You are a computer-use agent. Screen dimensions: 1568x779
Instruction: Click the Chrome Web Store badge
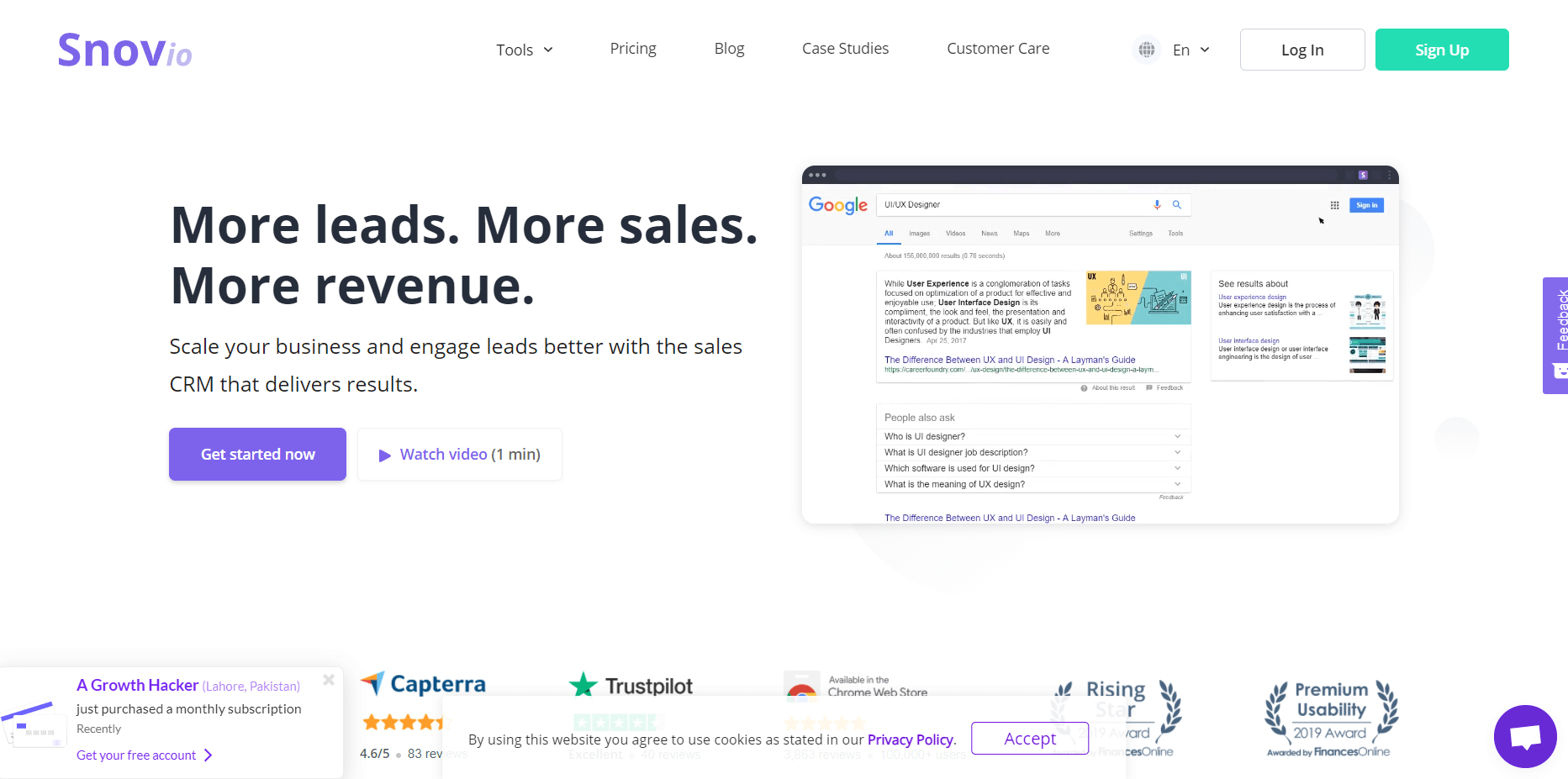(856, 686)
